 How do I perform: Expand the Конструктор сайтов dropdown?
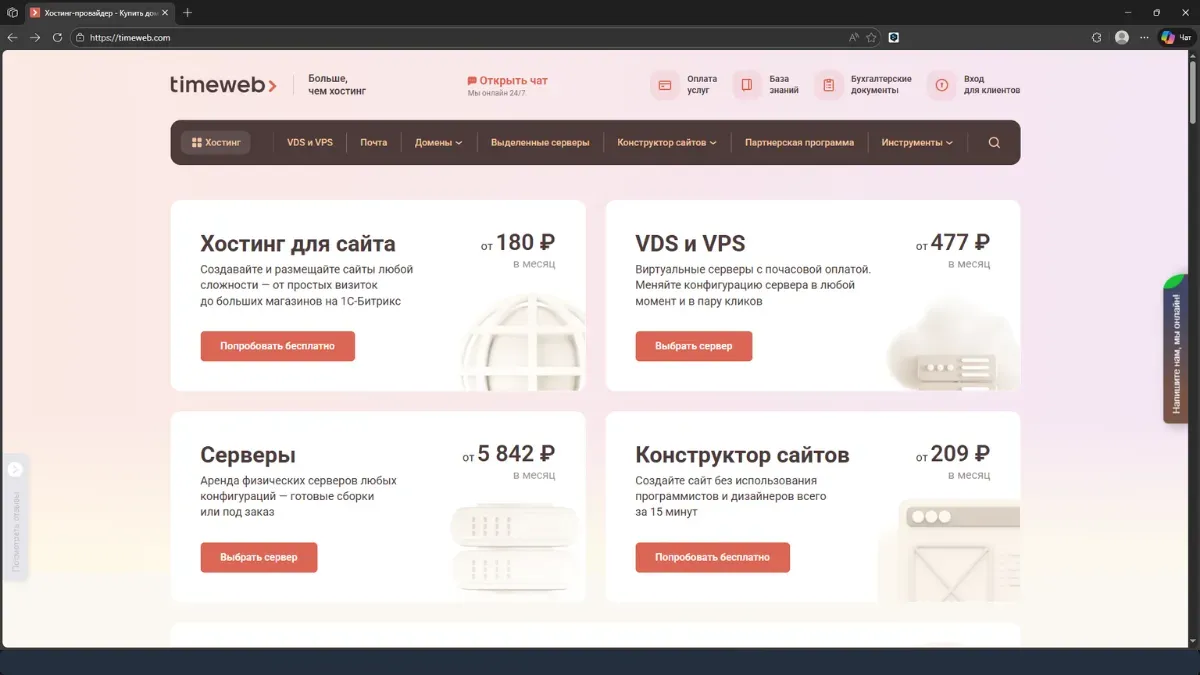666,142
